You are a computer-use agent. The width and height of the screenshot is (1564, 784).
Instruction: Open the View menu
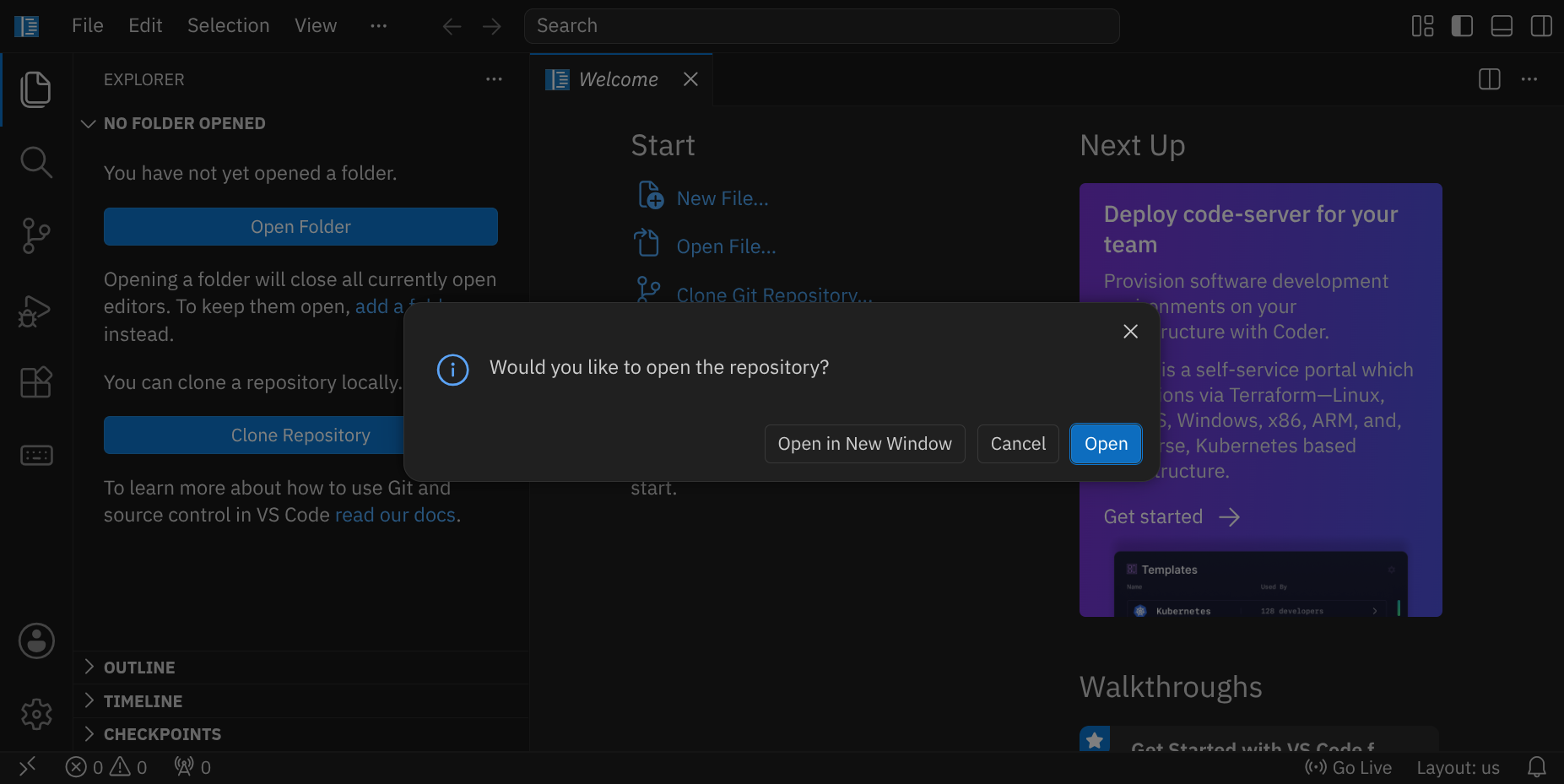pos(316,26)
